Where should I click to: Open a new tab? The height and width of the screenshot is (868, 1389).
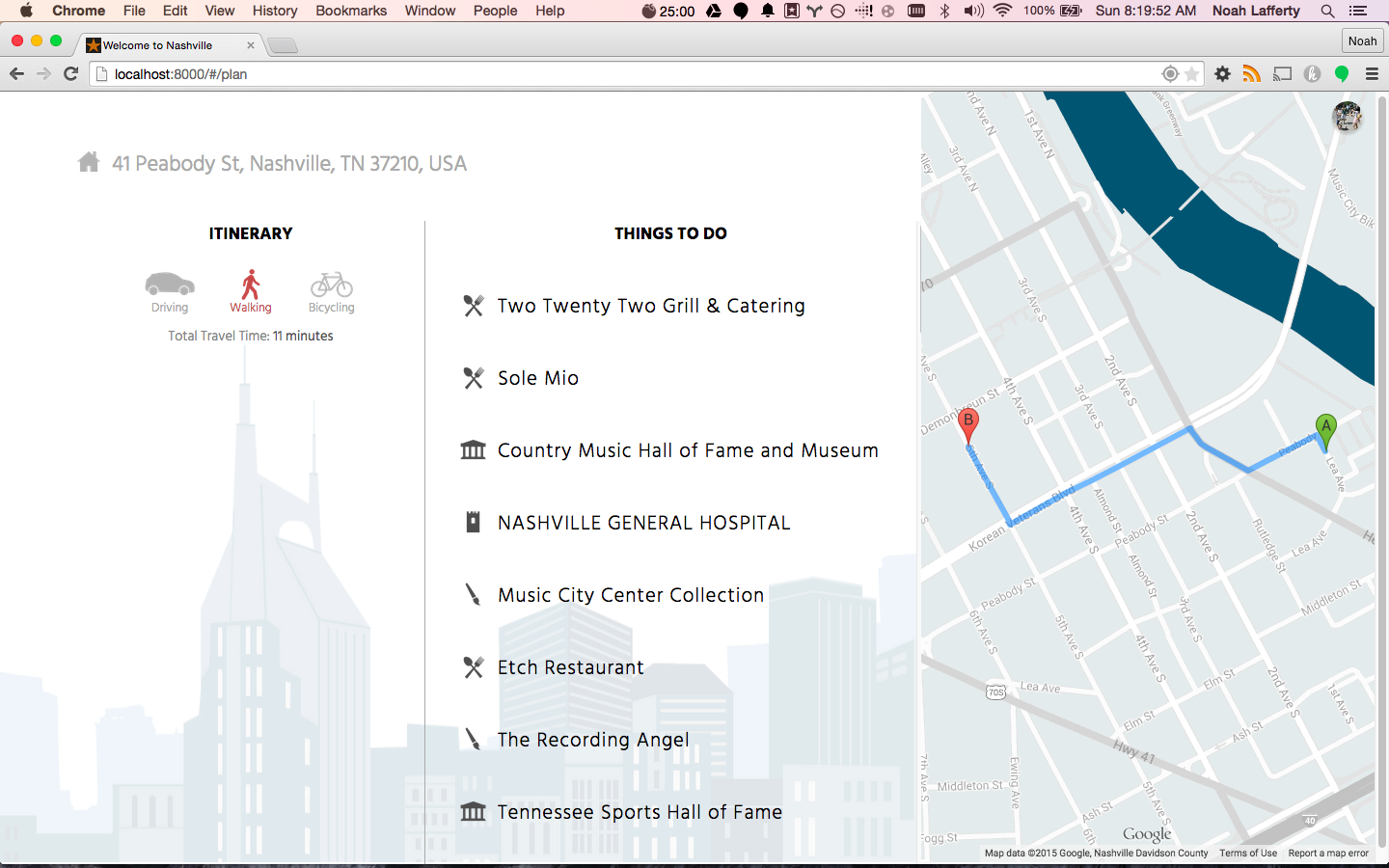pyautogui.click(x=282, y=45)
